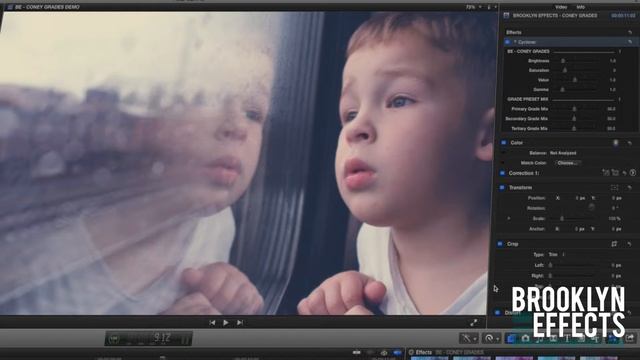Toggle the Effects browser button
640x360 pixels.
pos(511,338)
